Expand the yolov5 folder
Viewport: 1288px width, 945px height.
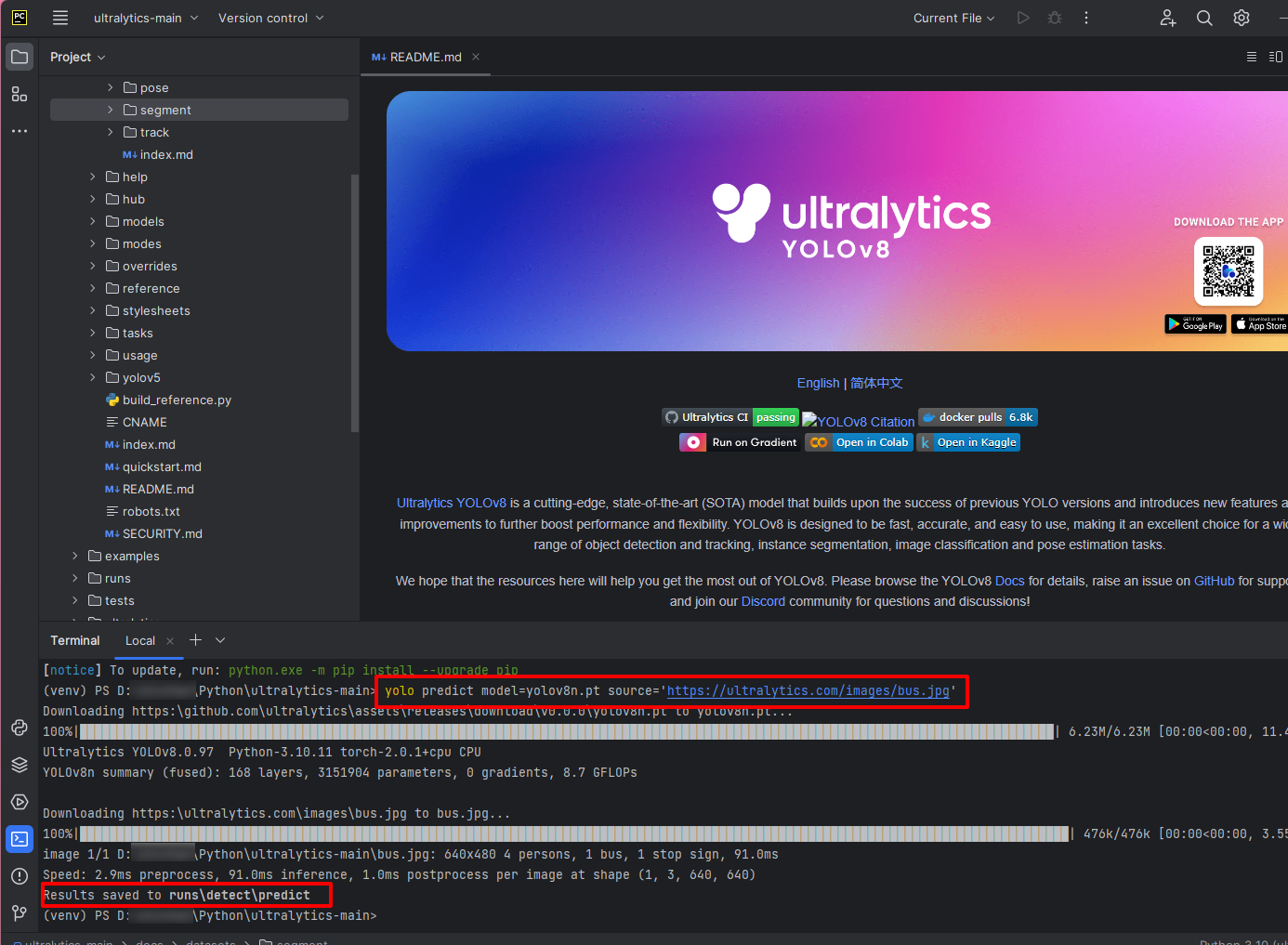(93, 377)
